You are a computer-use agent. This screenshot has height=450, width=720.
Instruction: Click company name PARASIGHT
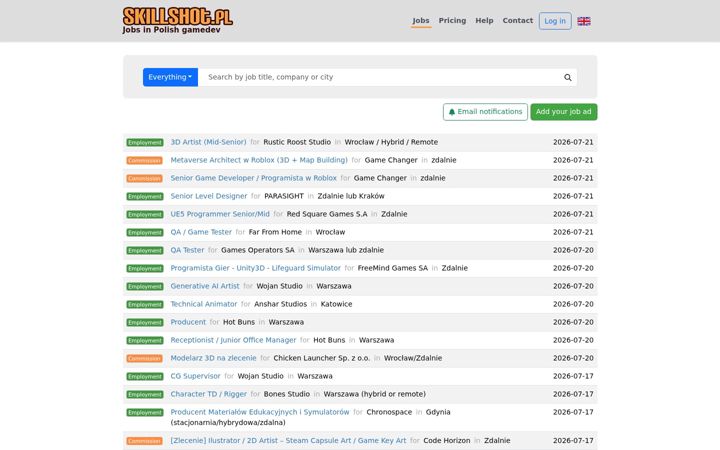point(284,196)
